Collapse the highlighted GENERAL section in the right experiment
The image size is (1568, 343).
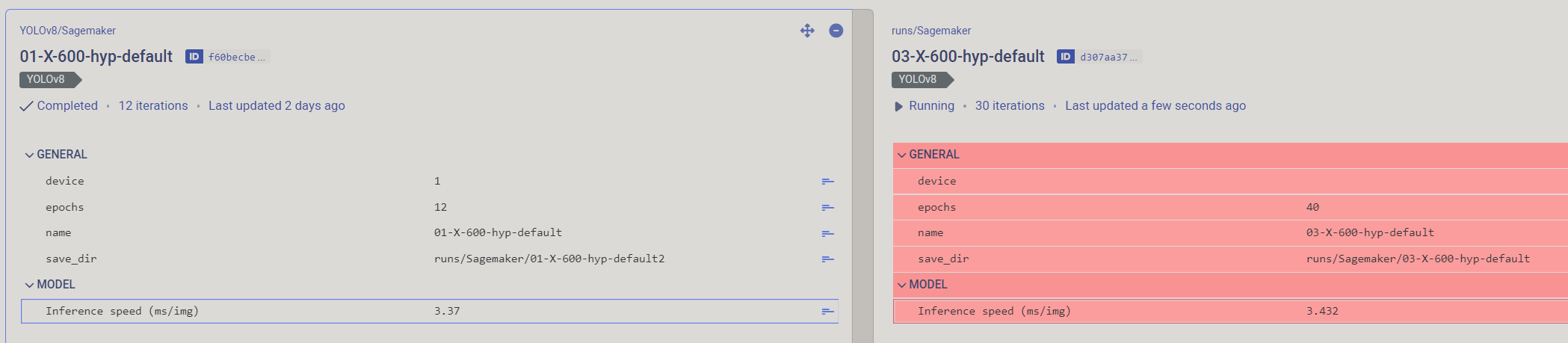[x=901, y=155]
